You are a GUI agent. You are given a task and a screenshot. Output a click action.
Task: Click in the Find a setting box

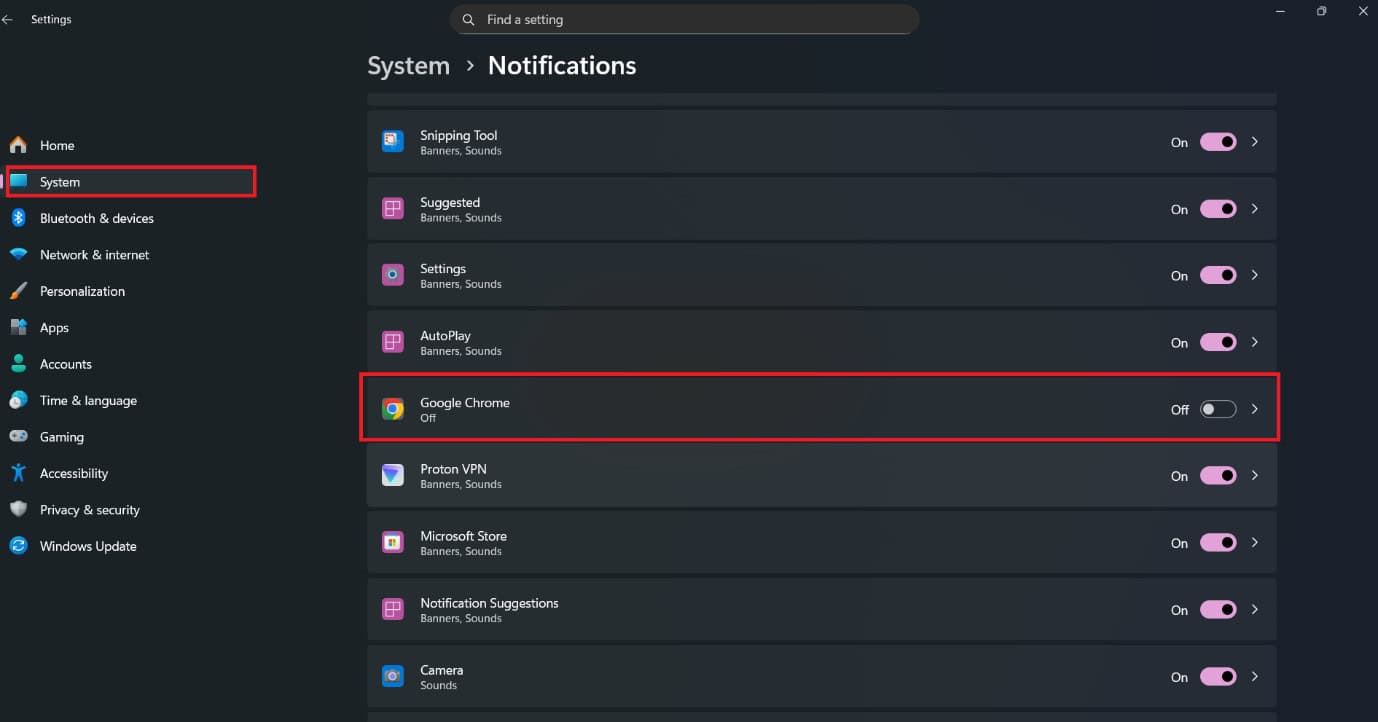pyautogui.click(x=684, y=20)
